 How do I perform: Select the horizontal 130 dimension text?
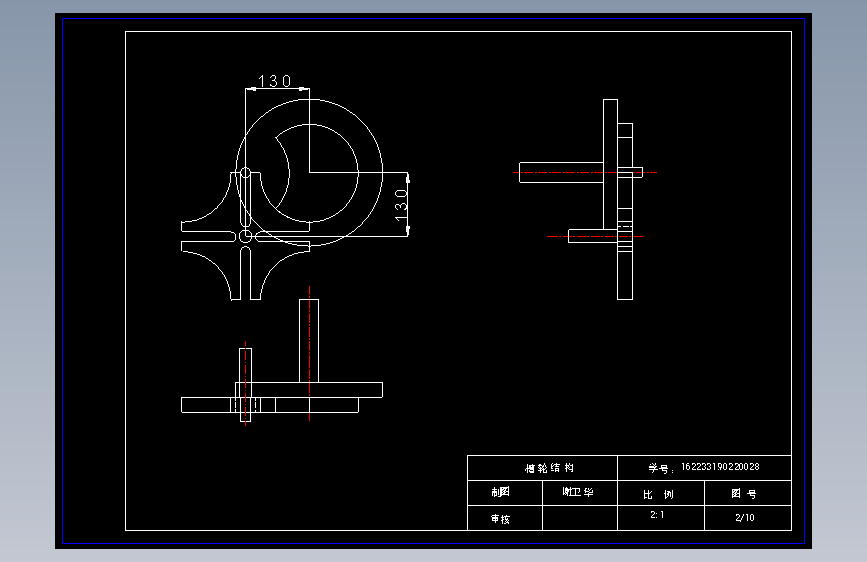(275, 81)
